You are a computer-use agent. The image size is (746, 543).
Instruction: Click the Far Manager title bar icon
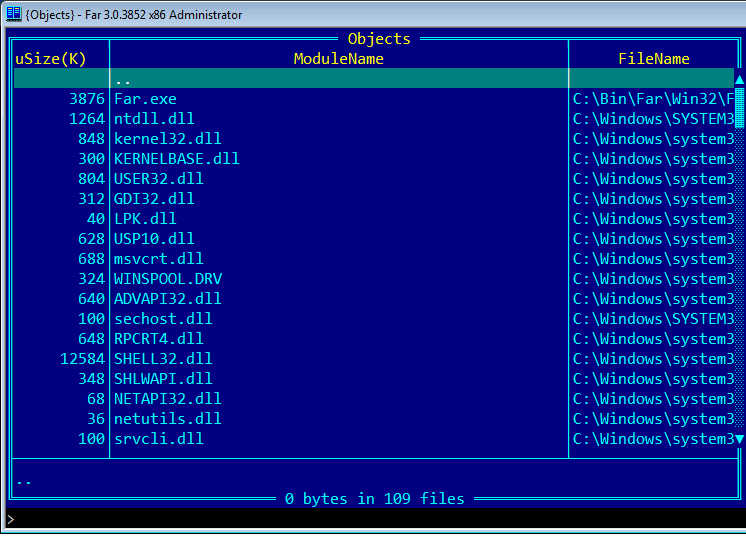pyautogui.click(x=13, y=14)
